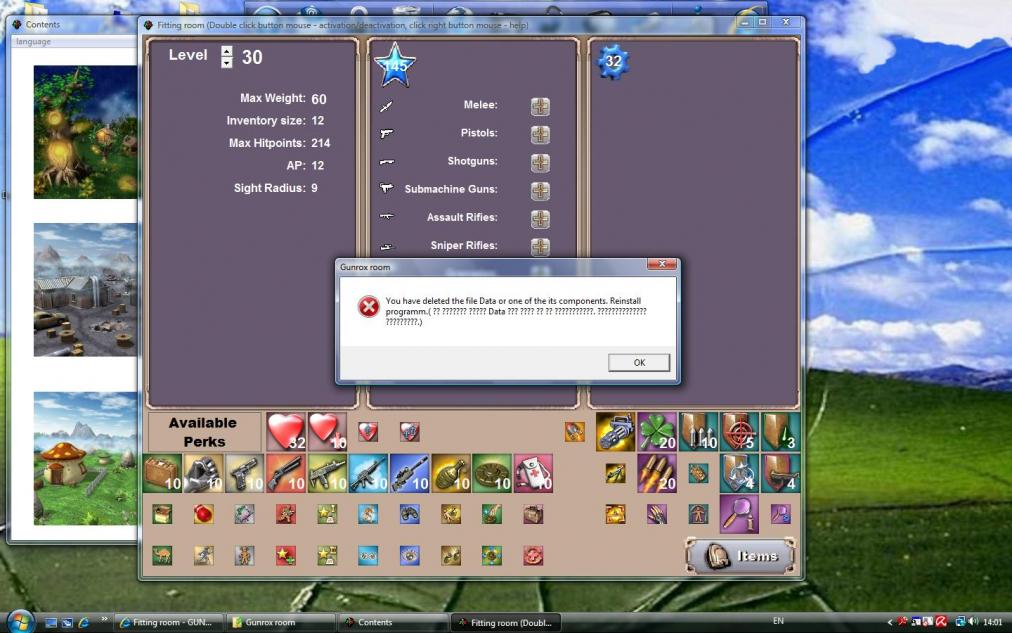Open the Items backpack button
The height and width of the screenshot is (633, 1012).
pyautogui.click(x=740, y=556)
